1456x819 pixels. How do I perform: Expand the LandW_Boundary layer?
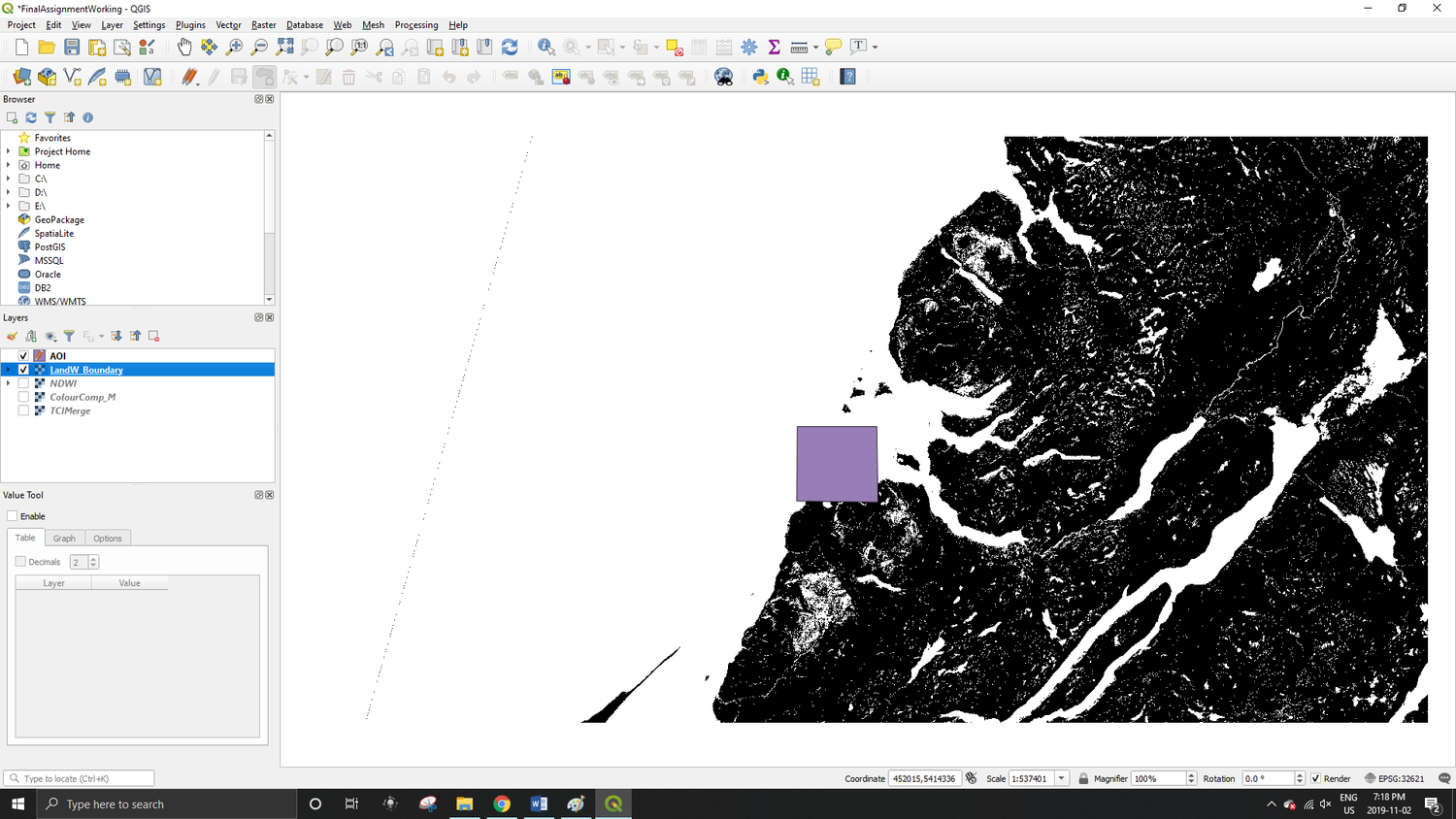10,370
